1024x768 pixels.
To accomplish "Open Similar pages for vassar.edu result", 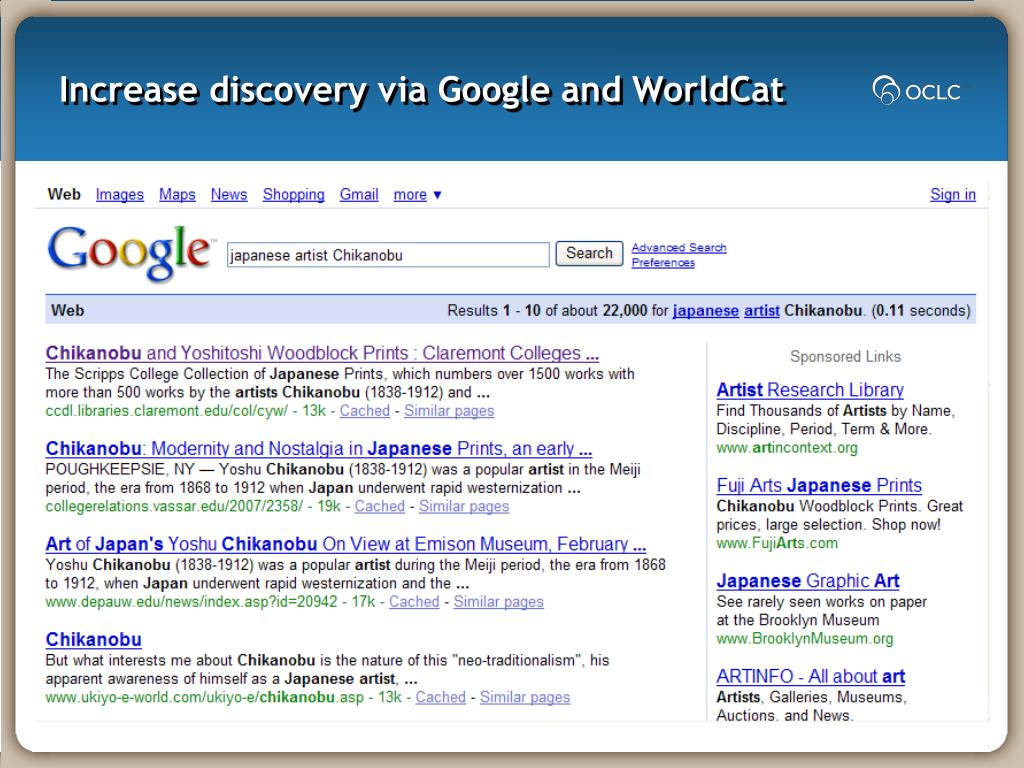I will [464, 506].
